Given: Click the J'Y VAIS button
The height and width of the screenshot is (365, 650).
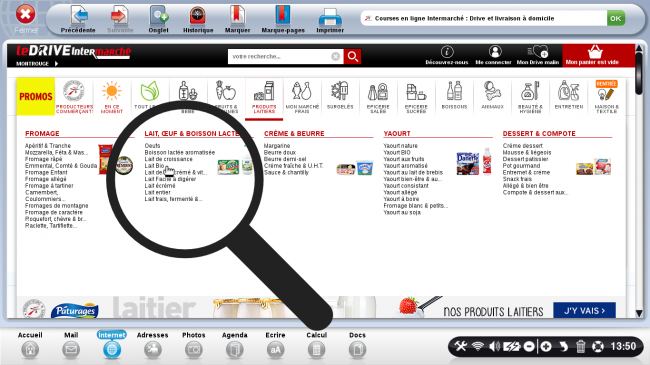Looking at the screenshot, I should click(584, 310).
